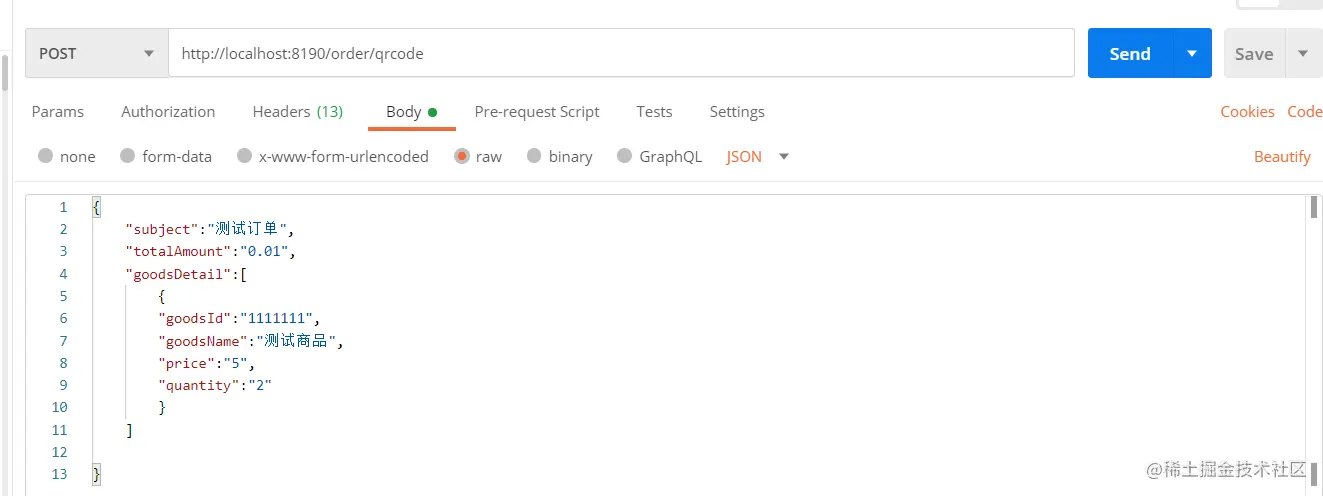Image resolution: width=1323 pixels, height=496 pixels.
Task: Click the "subject" line in the editor
Action: [x=210, y=229]
